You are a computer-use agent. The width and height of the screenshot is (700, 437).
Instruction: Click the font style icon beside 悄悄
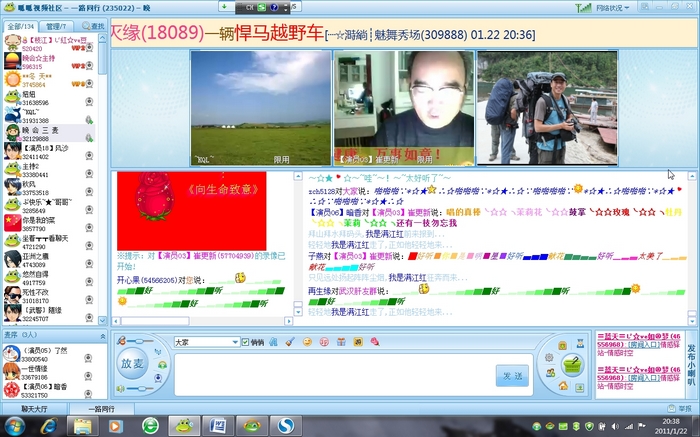pos(273,342)
